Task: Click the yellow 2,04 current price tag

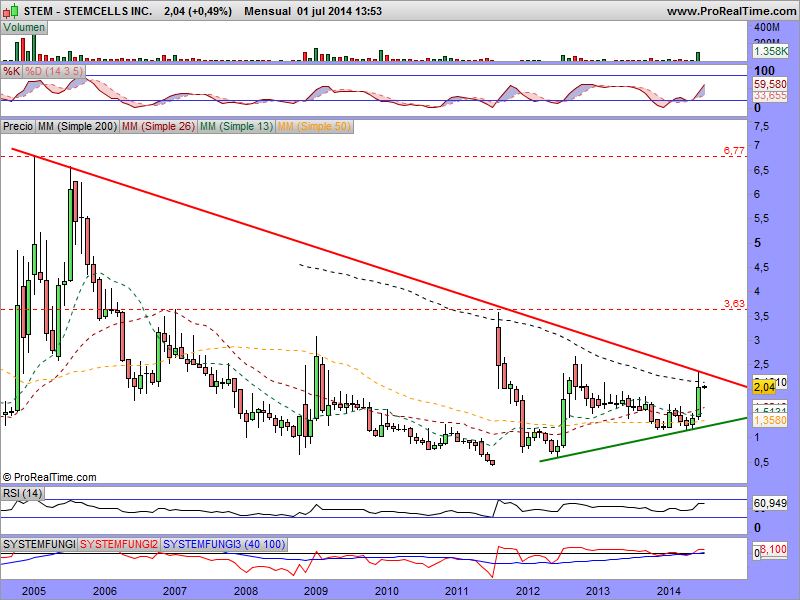Action: pyautogui.click(x=764, y=388)
